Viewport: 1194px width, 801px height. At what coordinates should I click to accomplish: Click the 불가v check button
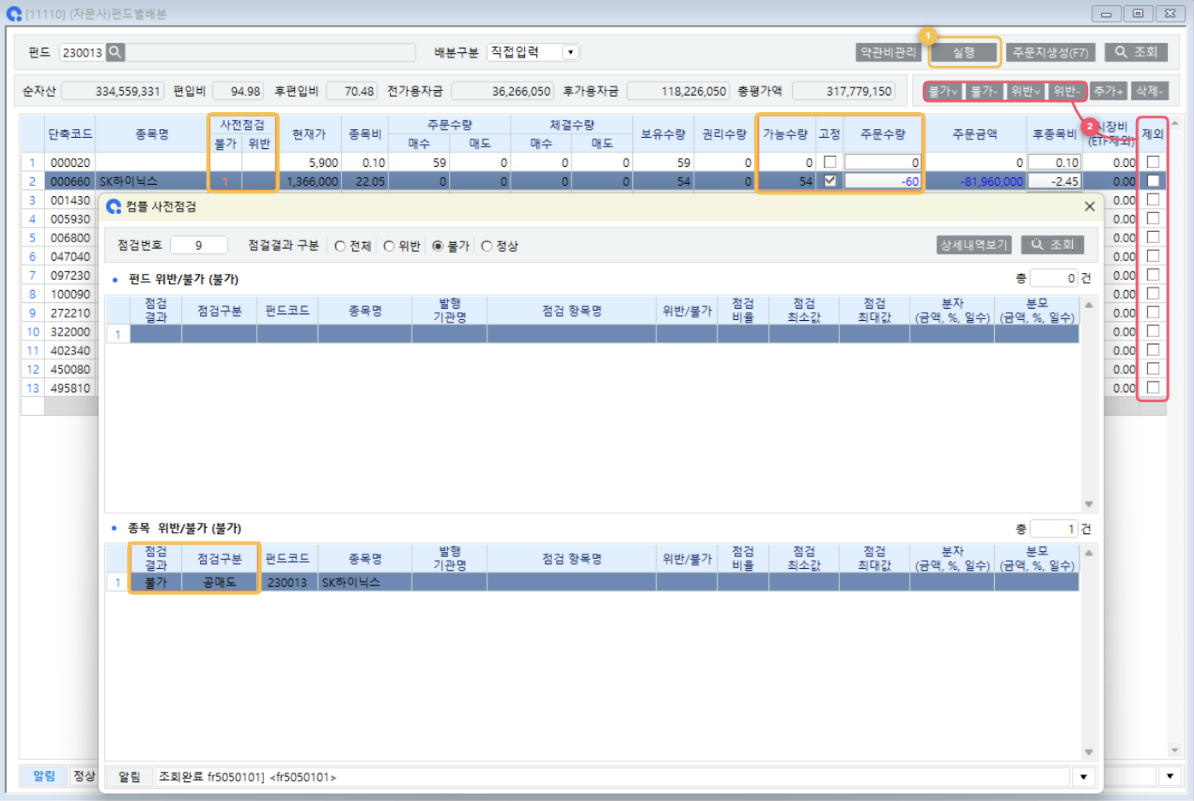[943, 91]
